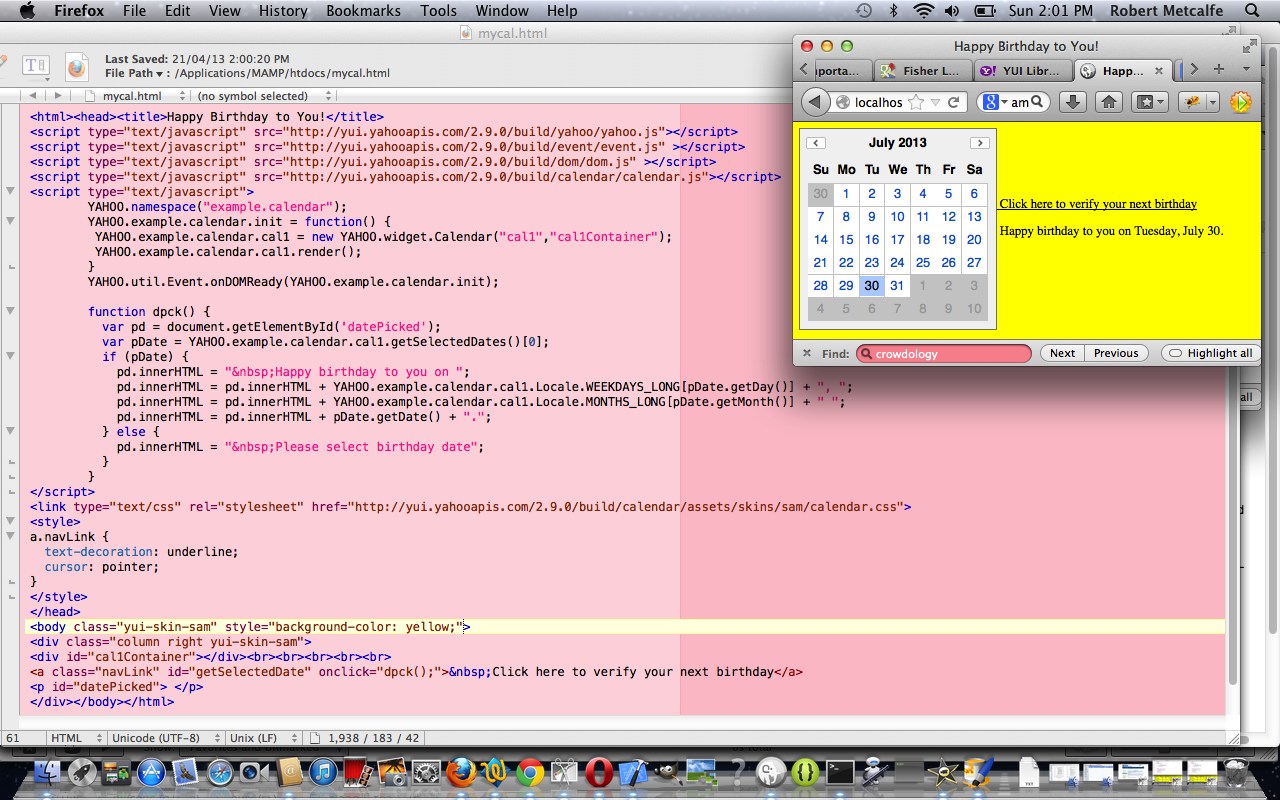
Task: Open the Help menu
Action: 562,11
